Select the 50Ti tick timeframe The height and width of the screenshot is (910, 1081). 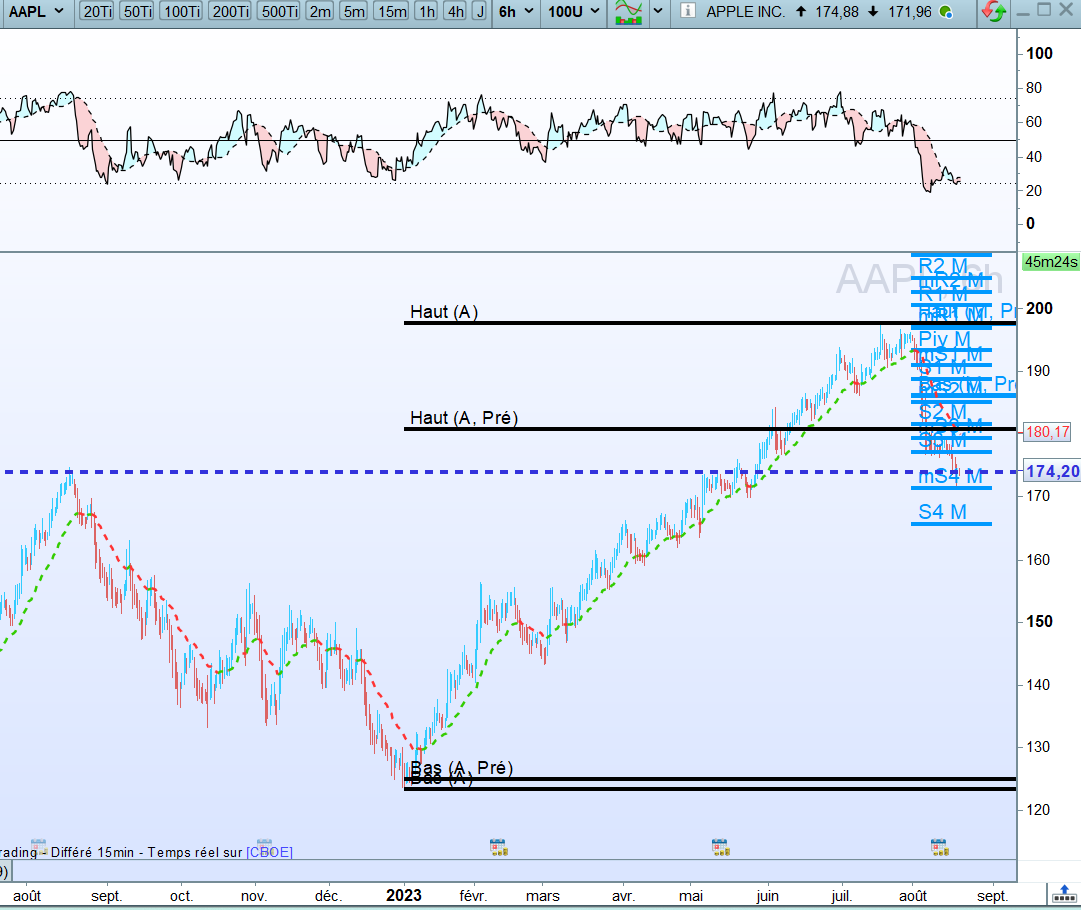pyautogui.click(x=137, y=12)
